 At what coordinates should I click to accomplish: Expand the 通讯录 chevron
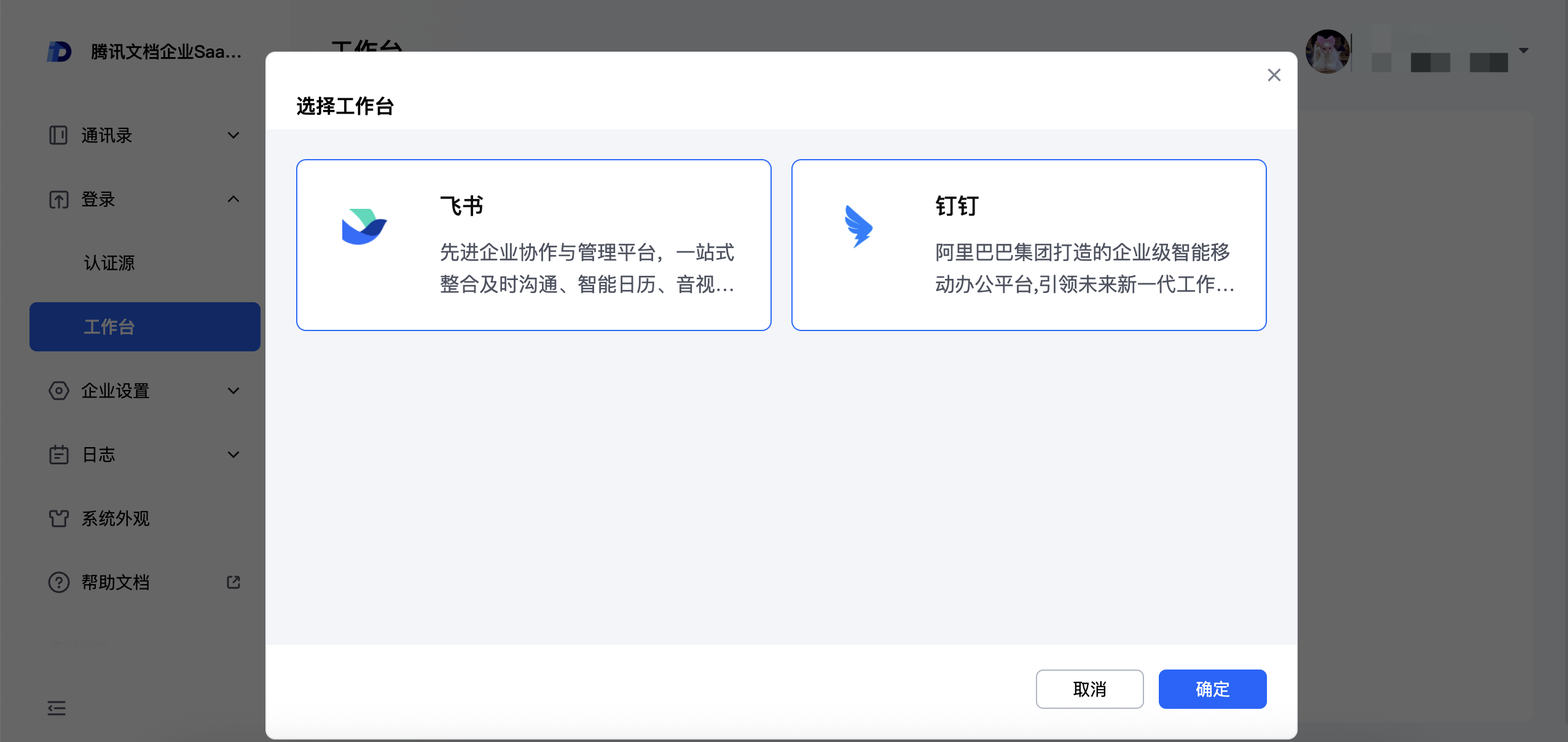click(233, 135)
